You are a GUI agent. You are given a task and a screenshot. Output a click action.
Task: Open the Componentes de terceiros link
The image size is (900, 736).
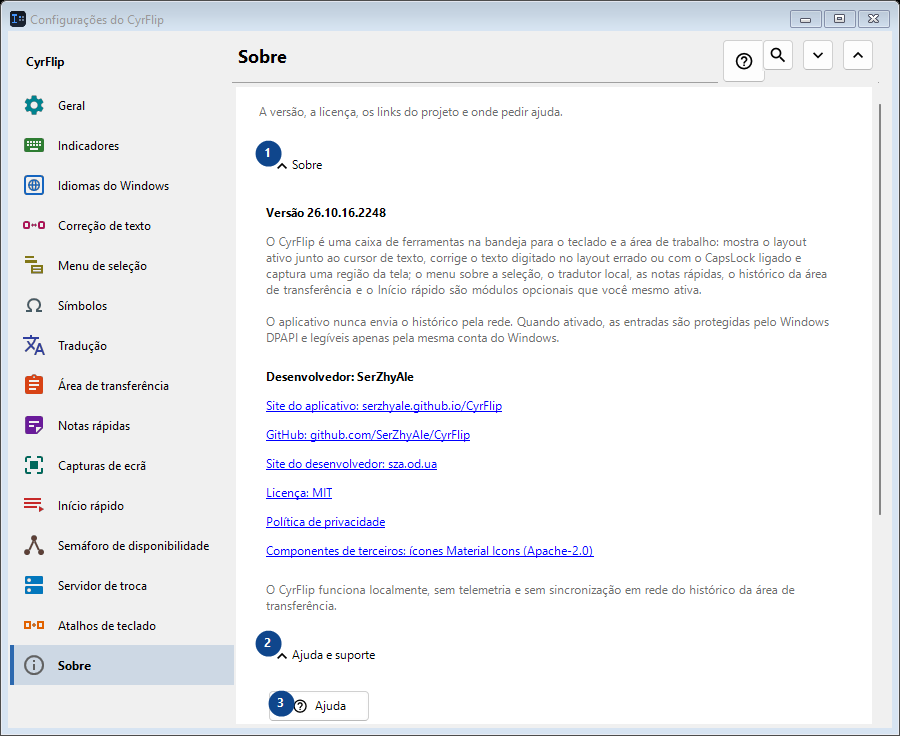click(x=429, y=551)
